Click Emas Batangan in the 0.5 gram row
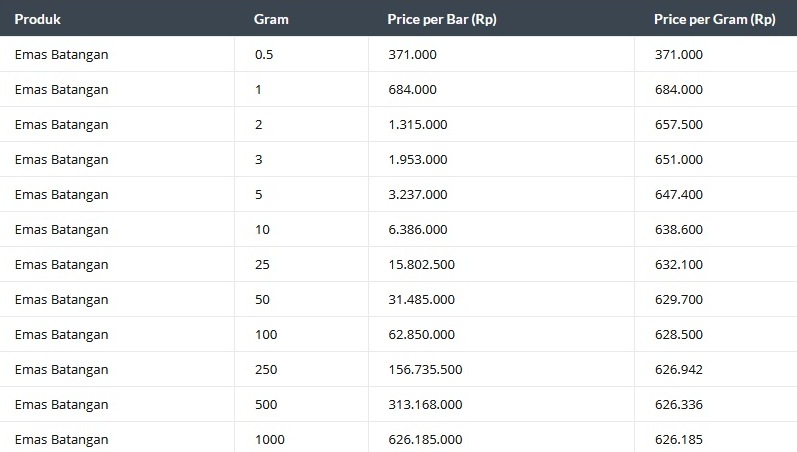The width and height of the screenshot is (797, 452). (x=62, y=54)
